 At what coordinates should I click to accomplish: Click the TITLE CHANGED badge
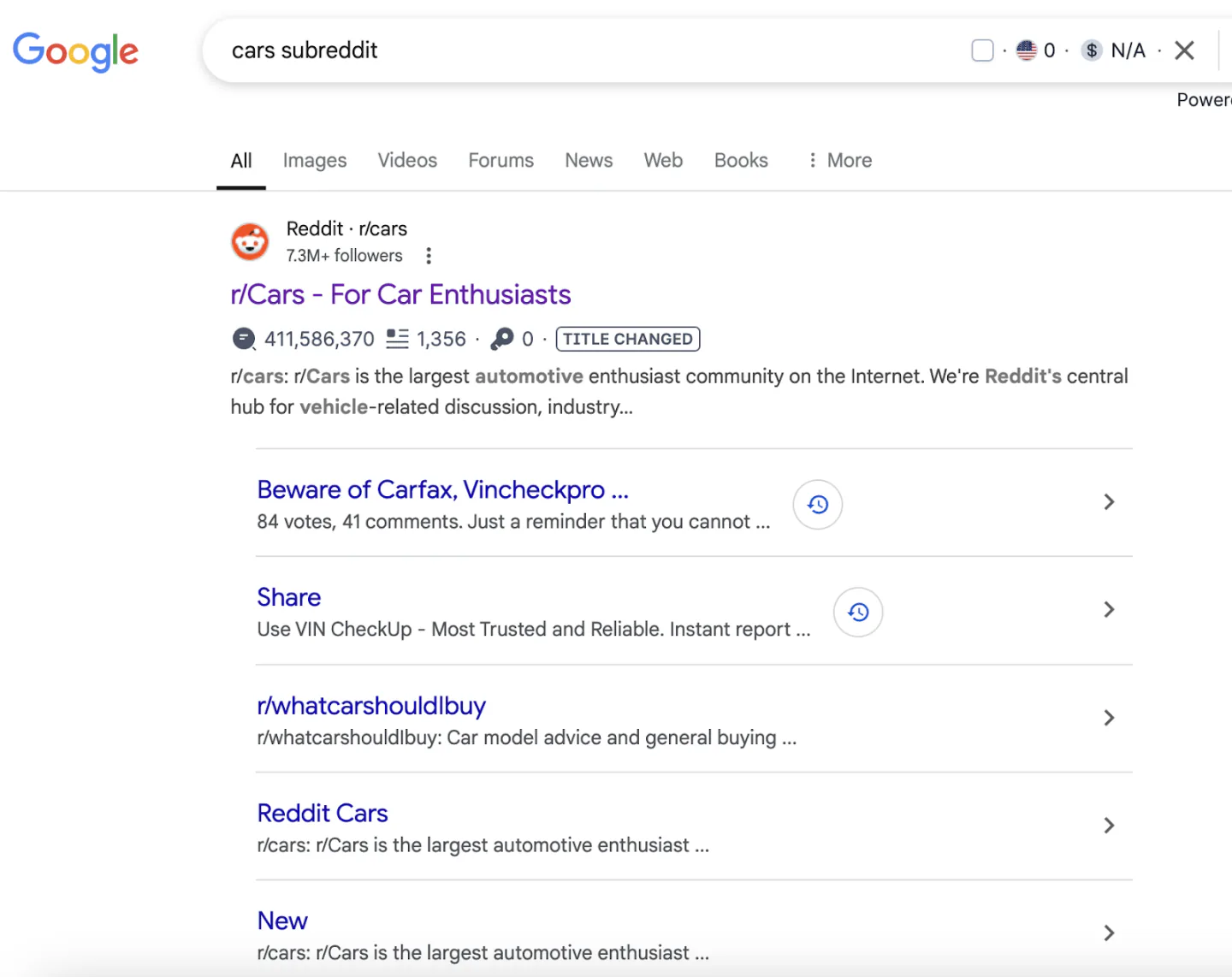click(x=628, y=339)
